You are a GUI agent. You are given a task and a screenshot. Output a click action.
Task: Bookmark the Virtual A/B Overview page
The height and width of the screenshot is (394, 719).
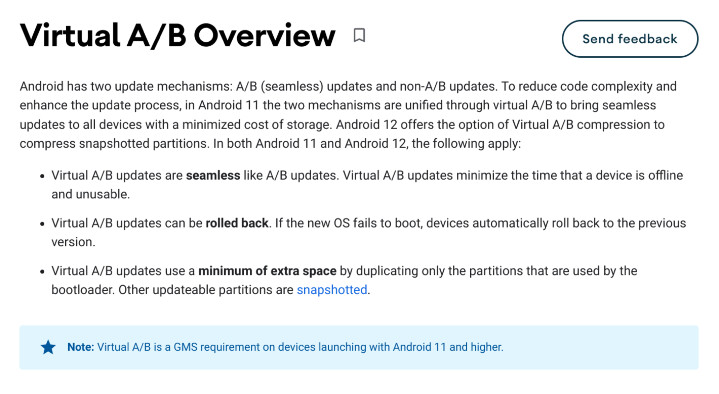click(359, 35)
